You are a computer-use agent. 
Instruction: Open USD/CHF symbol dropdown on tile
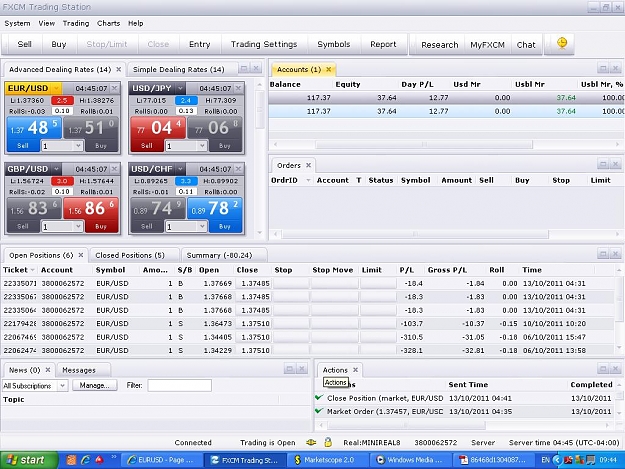pos(180,169)
